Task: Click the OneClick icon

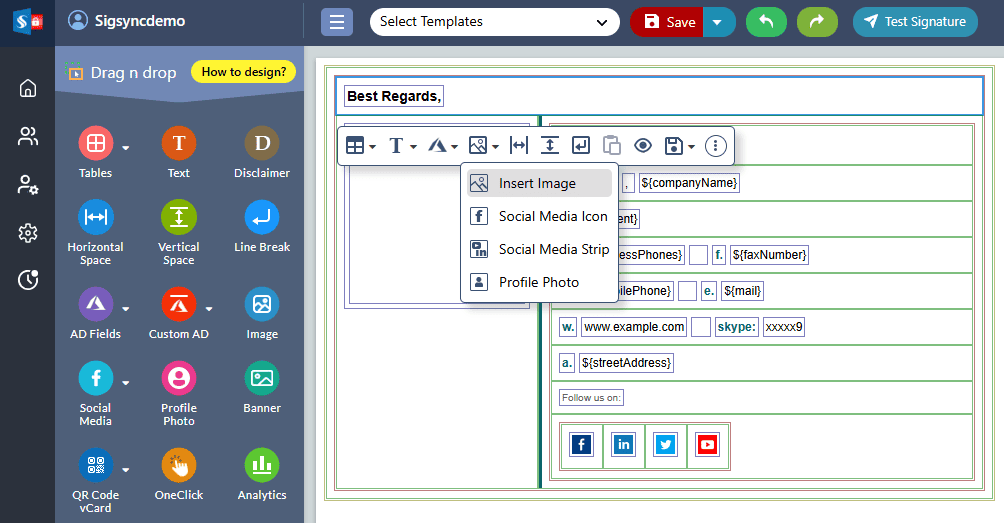Action: click(x=179, y=465)
